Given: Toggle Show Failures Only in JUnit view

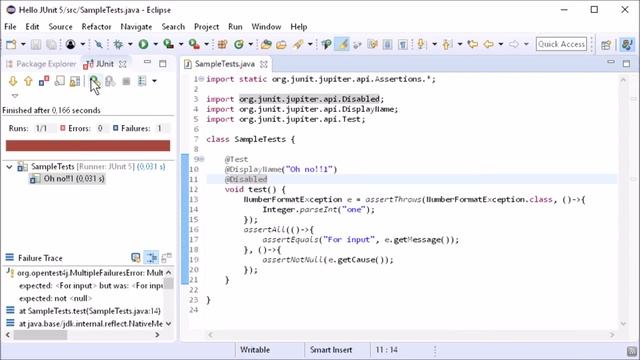Looking at the screenshot, I should (44, 81).
